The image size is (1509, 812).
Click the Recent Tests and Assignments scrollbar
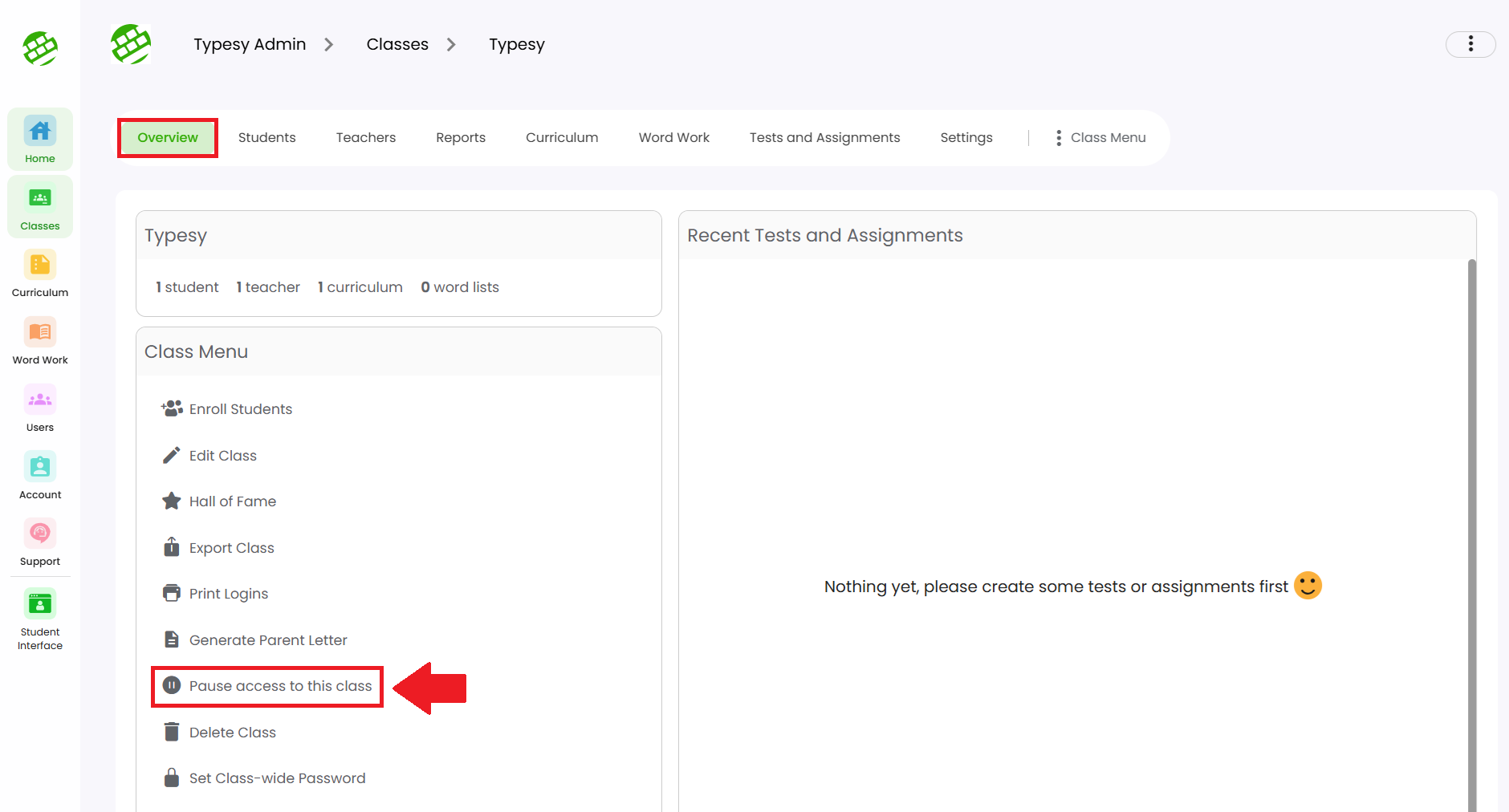pos(1472,535)
